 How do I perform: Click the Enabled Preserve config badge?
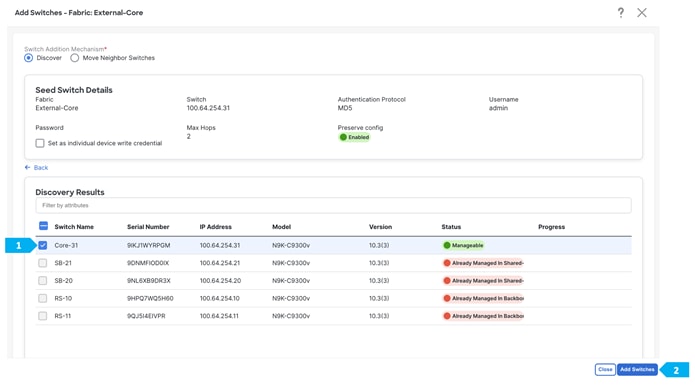tap(354, 137)
